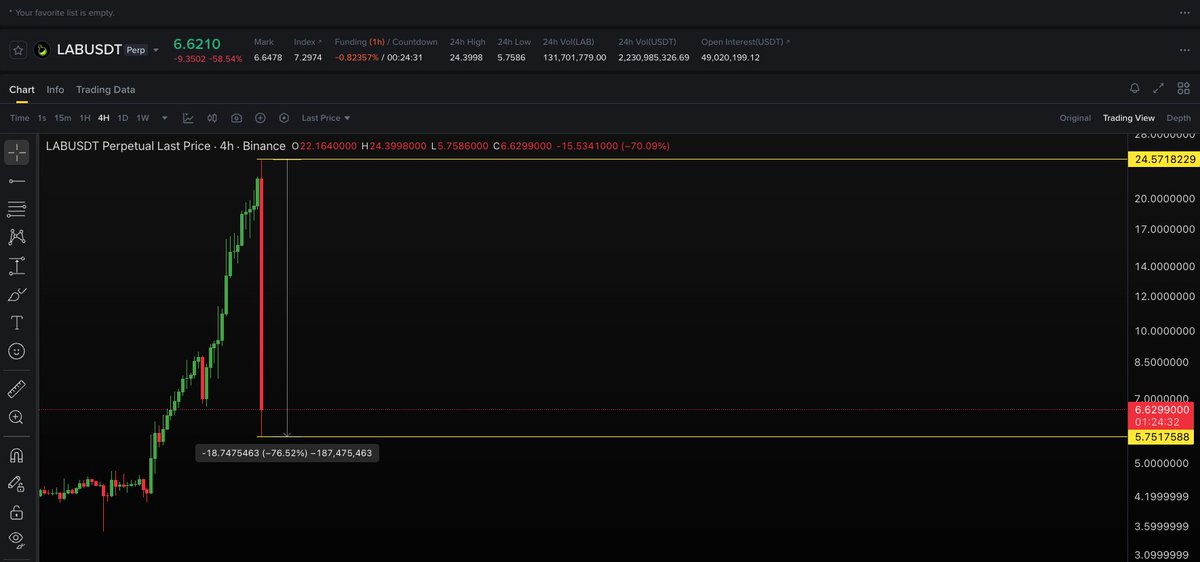Open the chart layout grid icon

pyautogui.click(x=1182, y=89)
